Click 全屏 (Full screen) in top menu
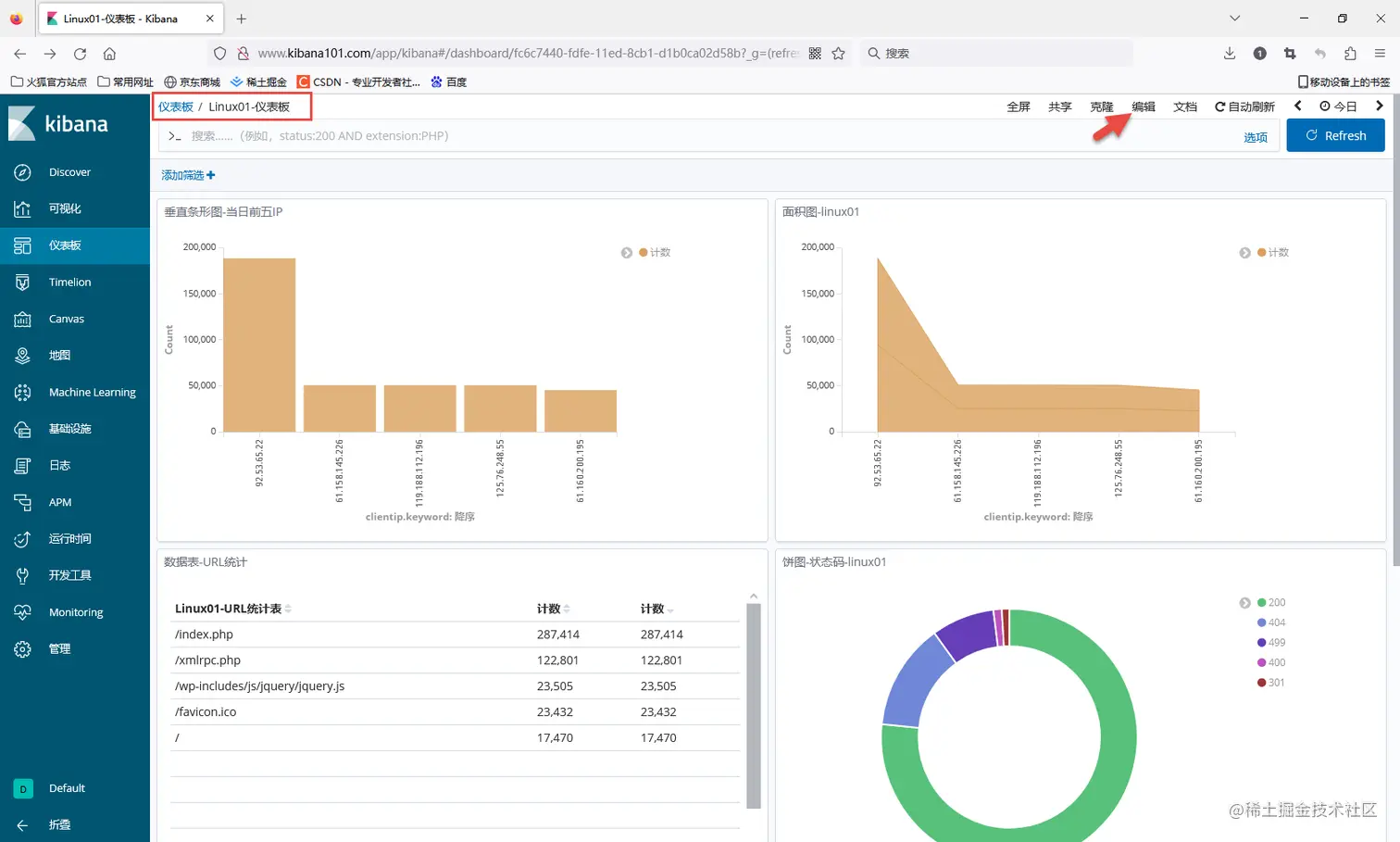This screenshot has width=1400, height=842. [1019, 107]
